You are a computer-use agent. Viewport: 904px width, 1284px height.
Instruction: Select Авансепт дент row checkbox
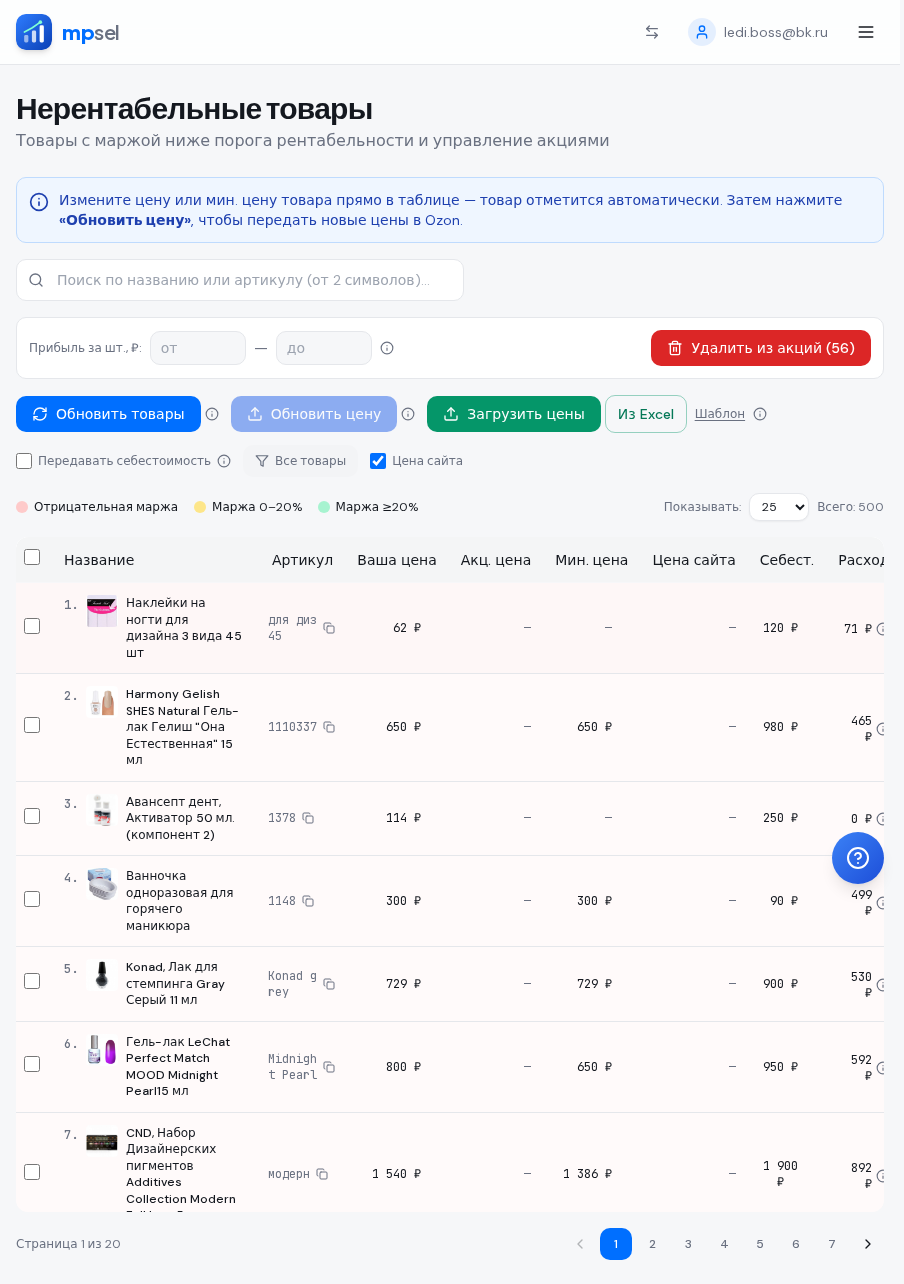point(32,816)
